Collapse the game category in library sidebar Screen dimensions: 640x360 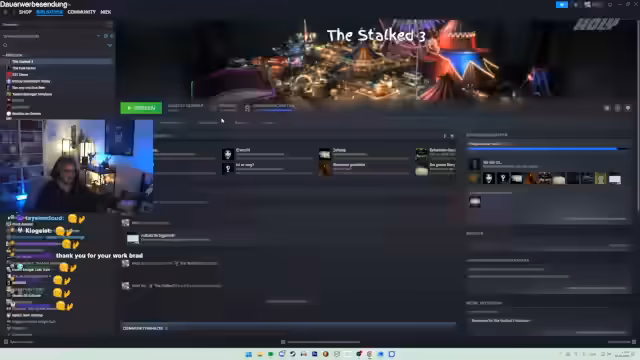click(4, 55)
